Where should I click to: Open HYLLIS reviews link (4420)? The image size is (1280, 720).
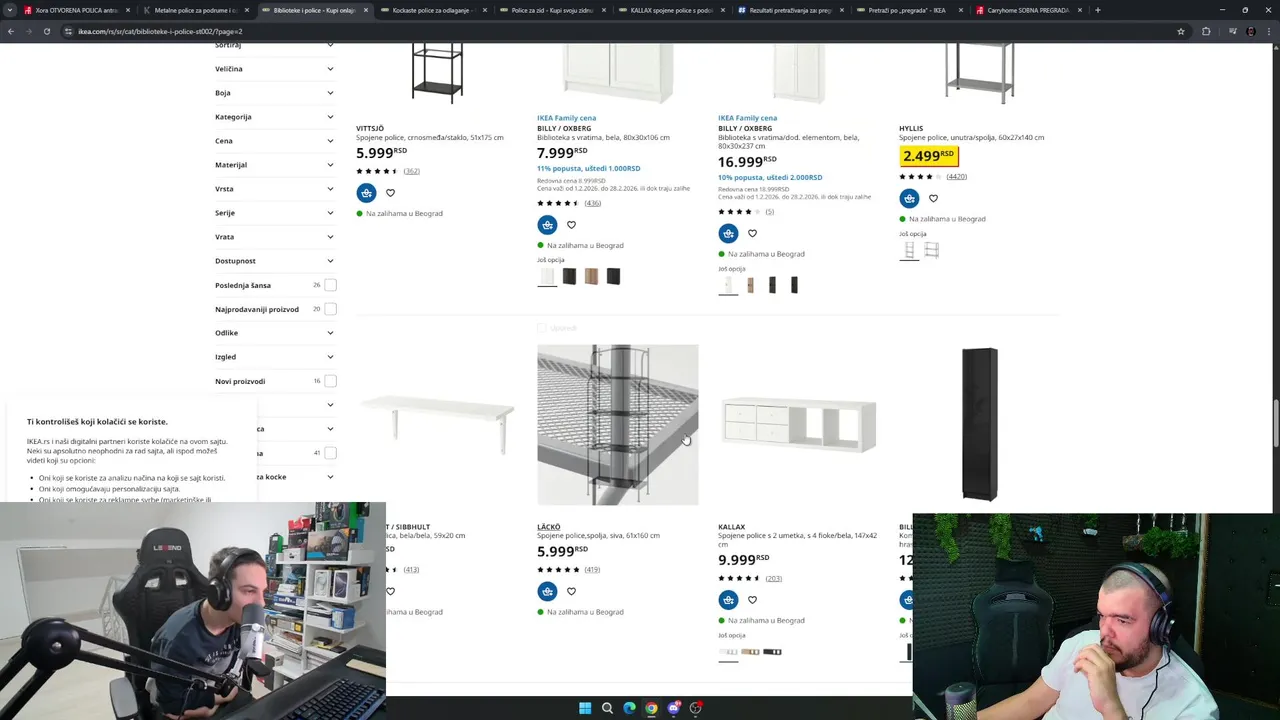pyautogui.click(x=956, y=177)
